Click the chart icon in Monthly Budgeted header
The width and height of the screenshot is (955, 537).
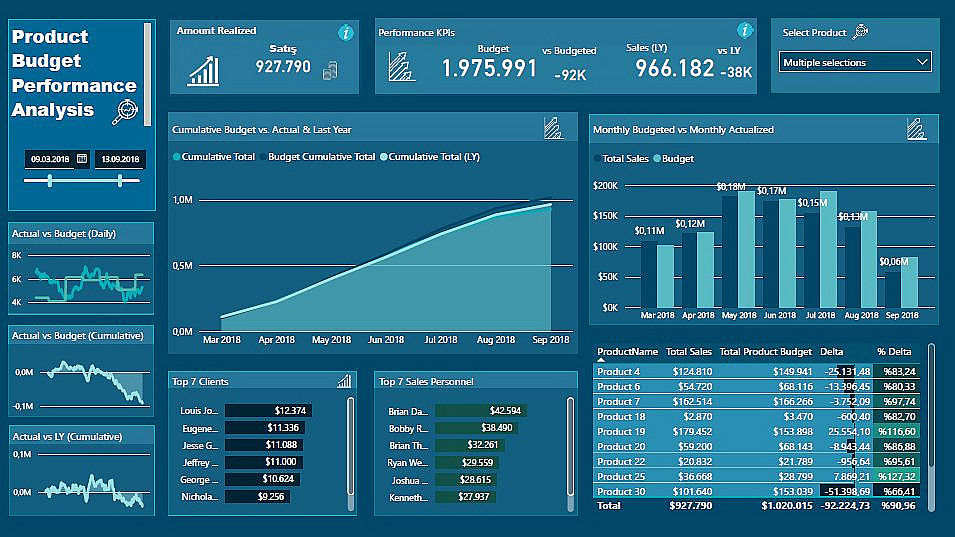916,129
